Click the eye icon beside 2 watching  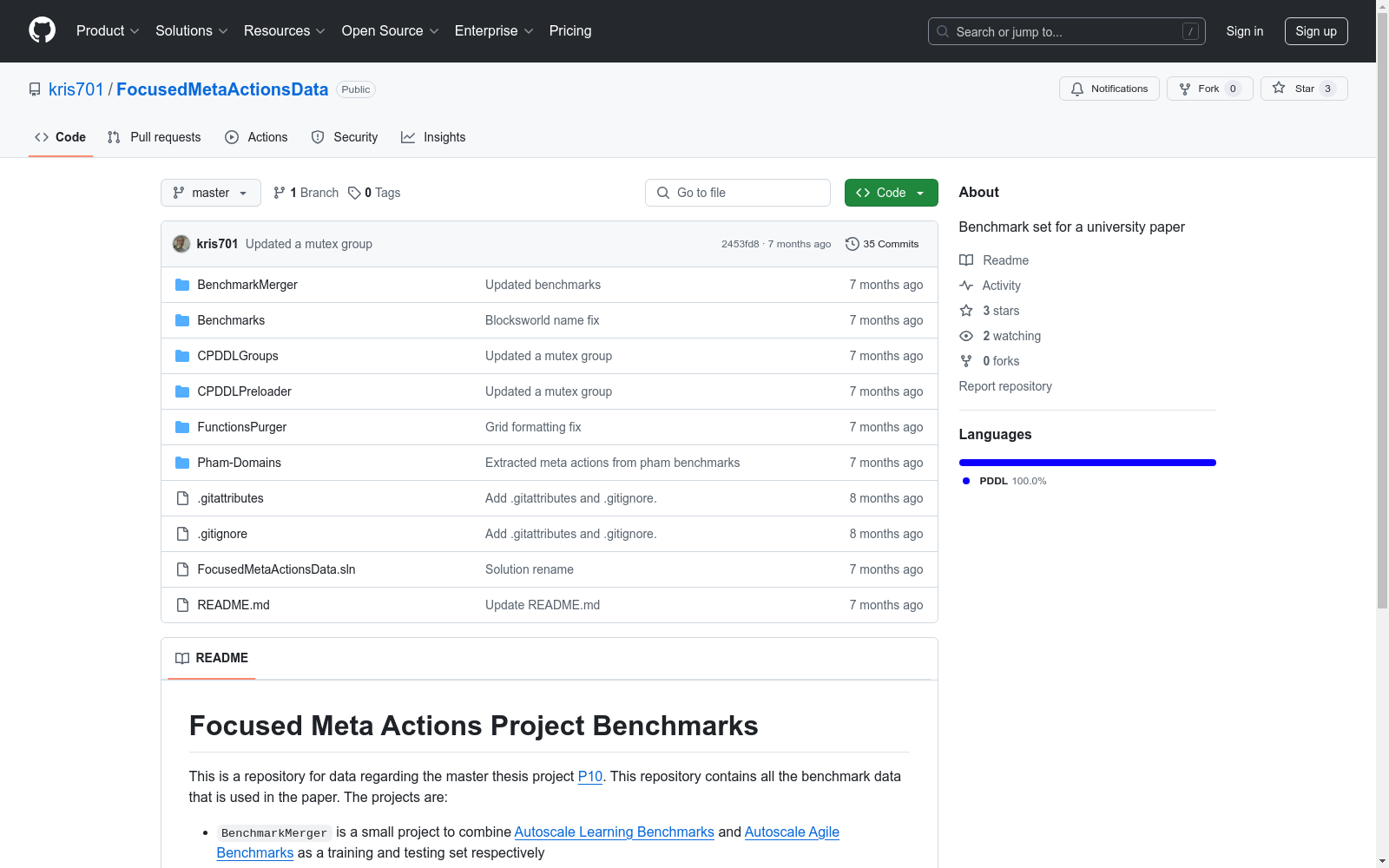click(x=966, y=336)
